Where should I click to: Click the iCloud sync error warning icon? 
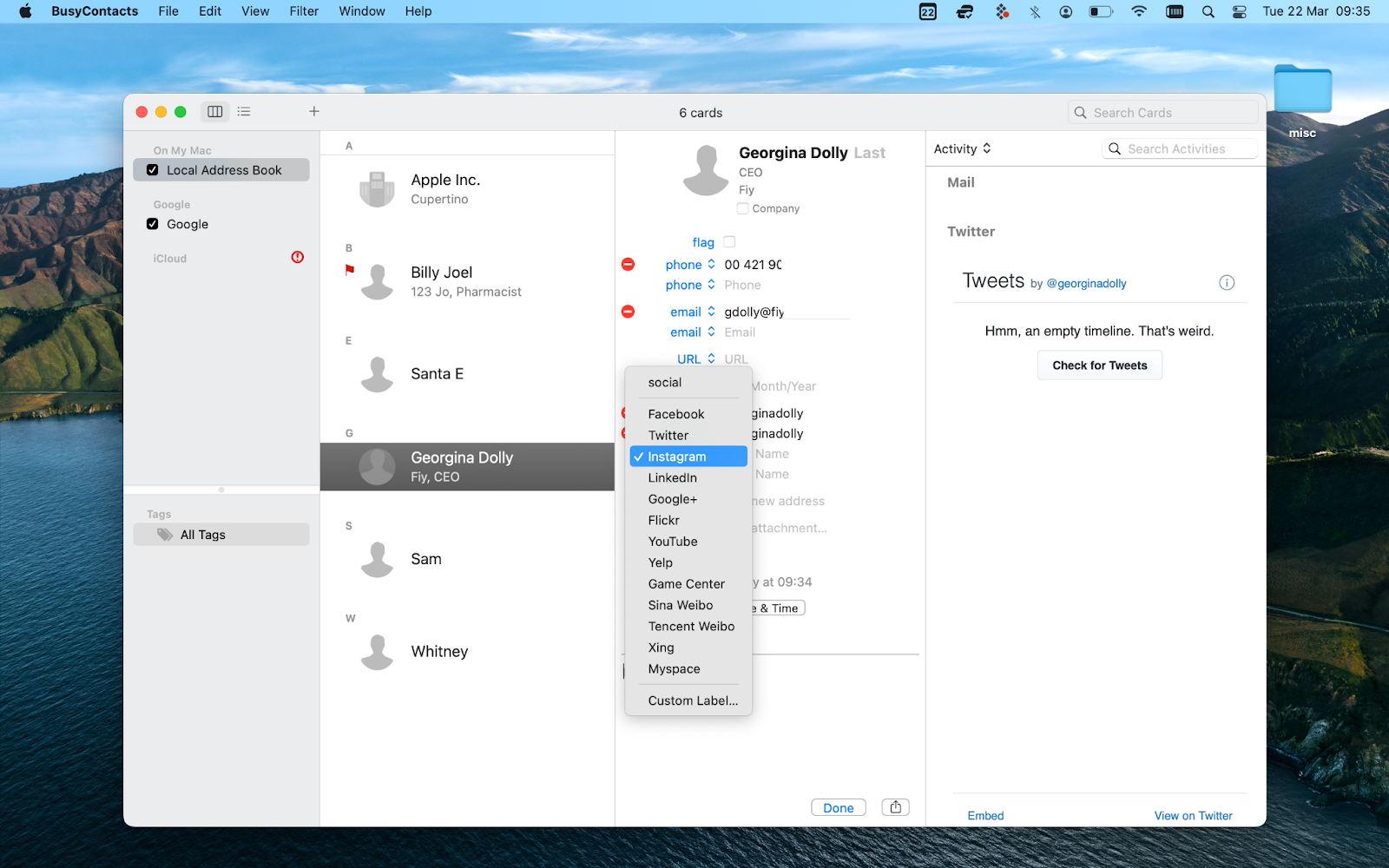click(298, 257)
